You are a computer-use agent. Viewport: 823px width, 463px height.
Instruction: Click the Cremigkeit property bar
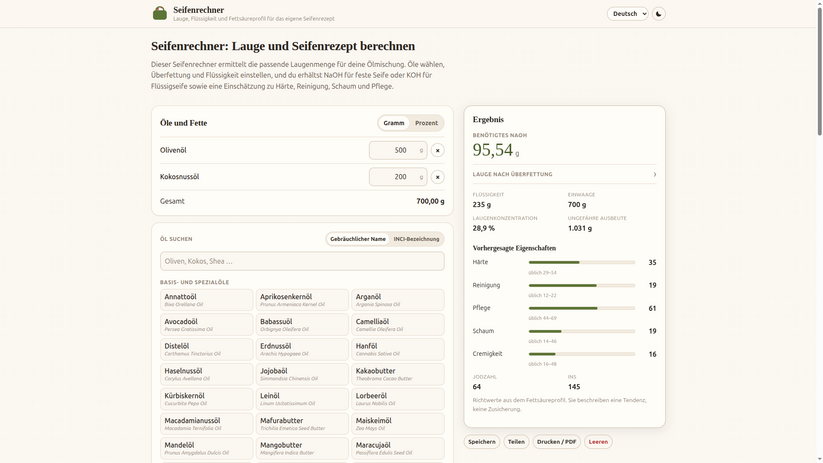tap(582, 354)
